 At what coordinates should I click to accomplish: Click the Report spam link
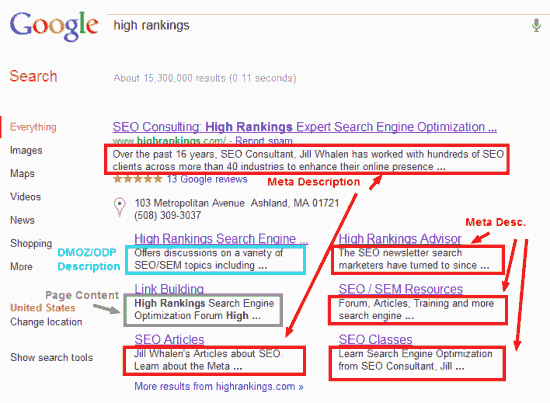[x=264, y=141]
